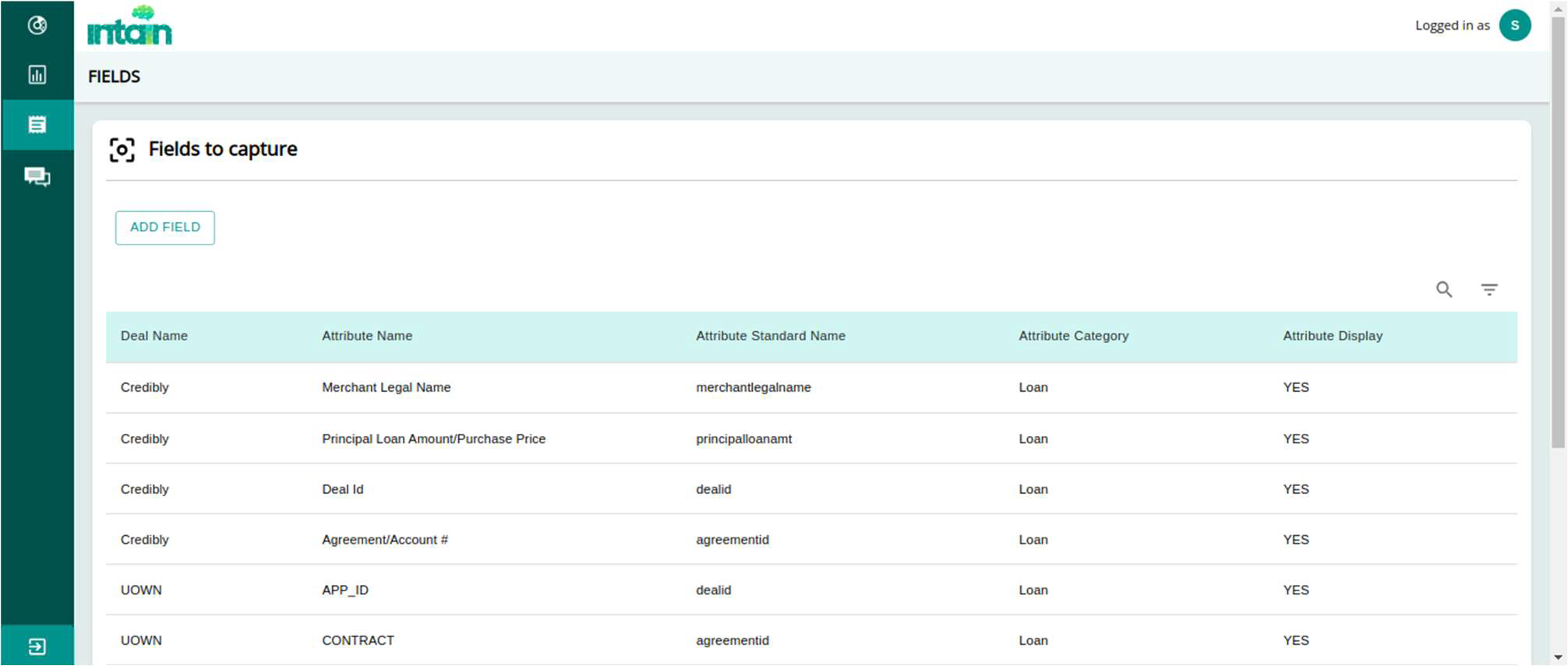Open the bar chart reports sidebar icon
Screen dimensions: 1568x666
(37, 75)
